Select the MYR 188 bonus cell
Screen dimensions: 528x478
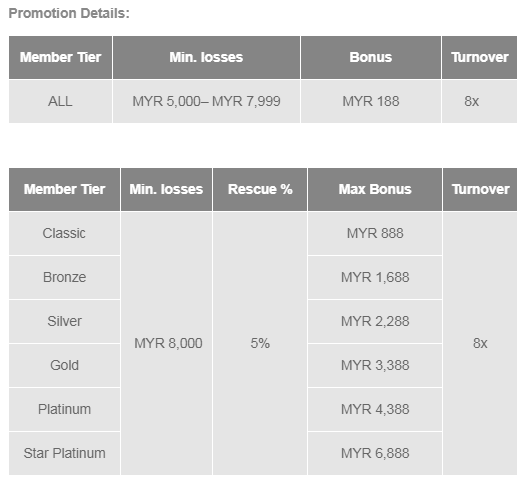tap(371, 101)
